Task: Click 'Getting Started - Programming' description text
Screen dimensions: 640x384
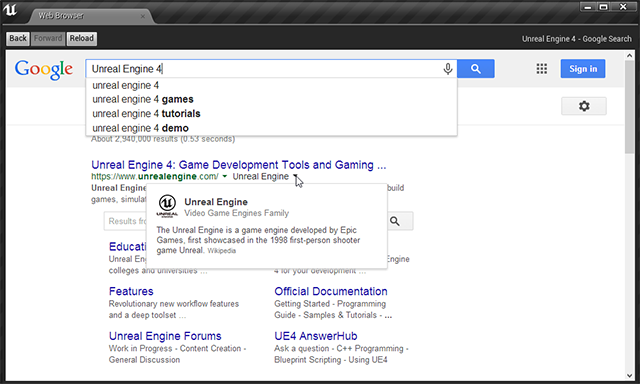Action: tap(330, 304)
